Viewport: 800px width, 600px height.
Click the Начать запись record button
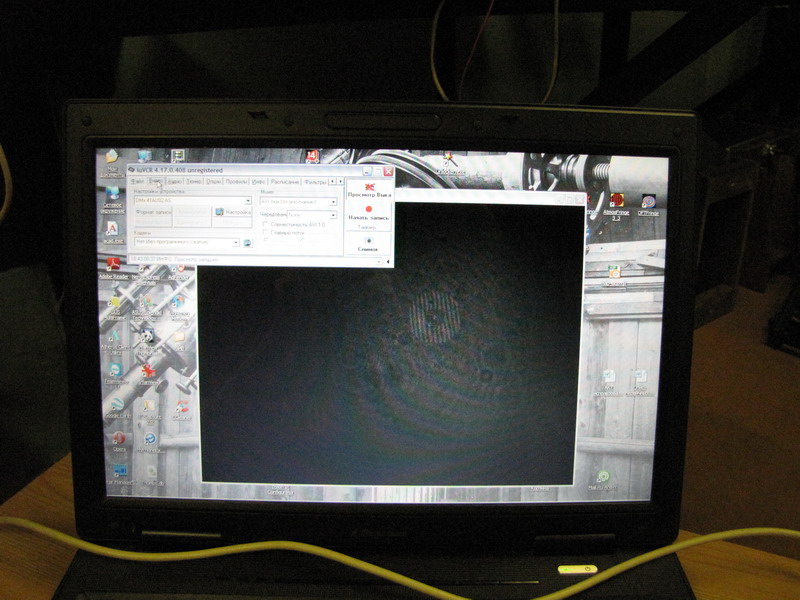[x=369, y=213]
